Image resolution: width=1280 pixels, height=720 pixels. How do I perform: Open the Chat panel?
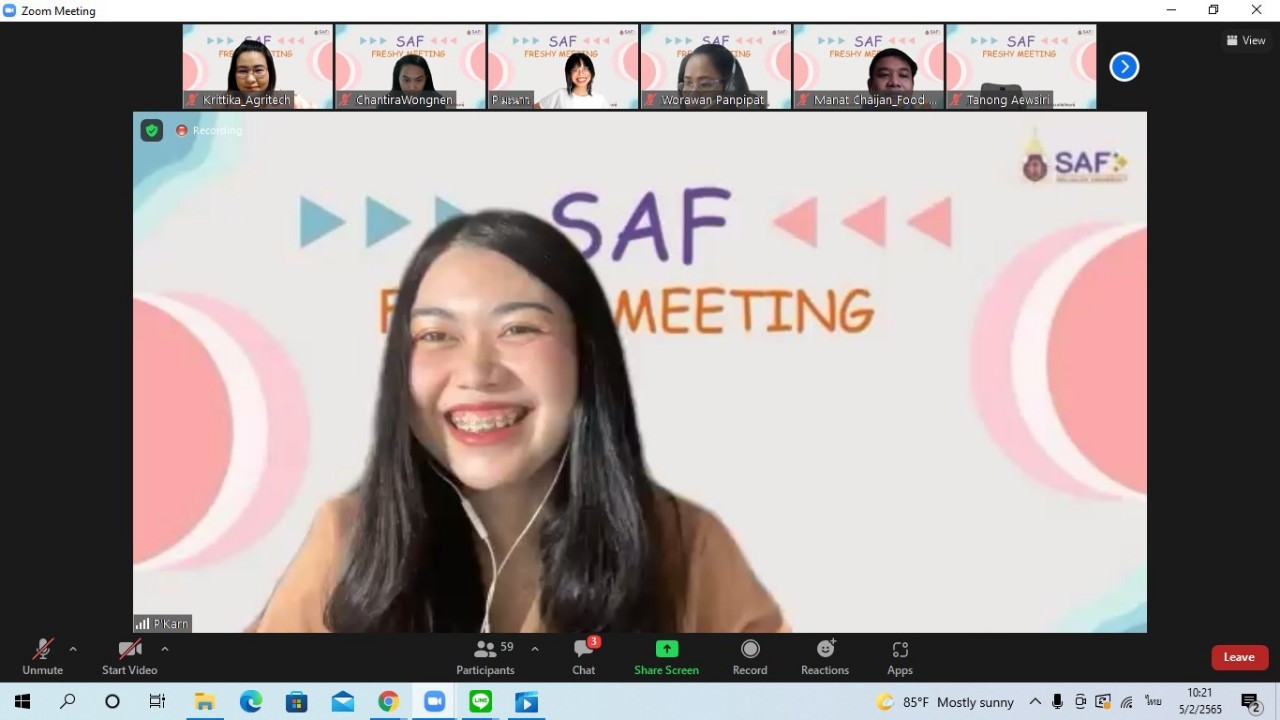[584, 657]
